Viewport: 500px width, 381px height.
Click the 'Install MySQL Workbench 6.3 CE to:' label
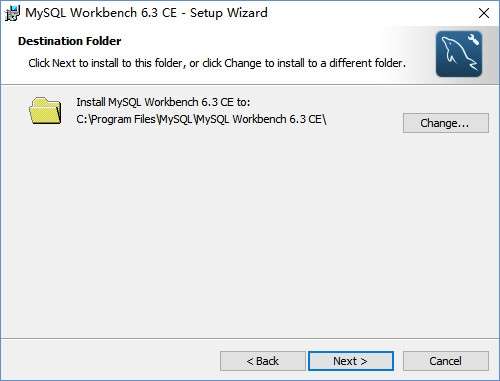point(163,102)
